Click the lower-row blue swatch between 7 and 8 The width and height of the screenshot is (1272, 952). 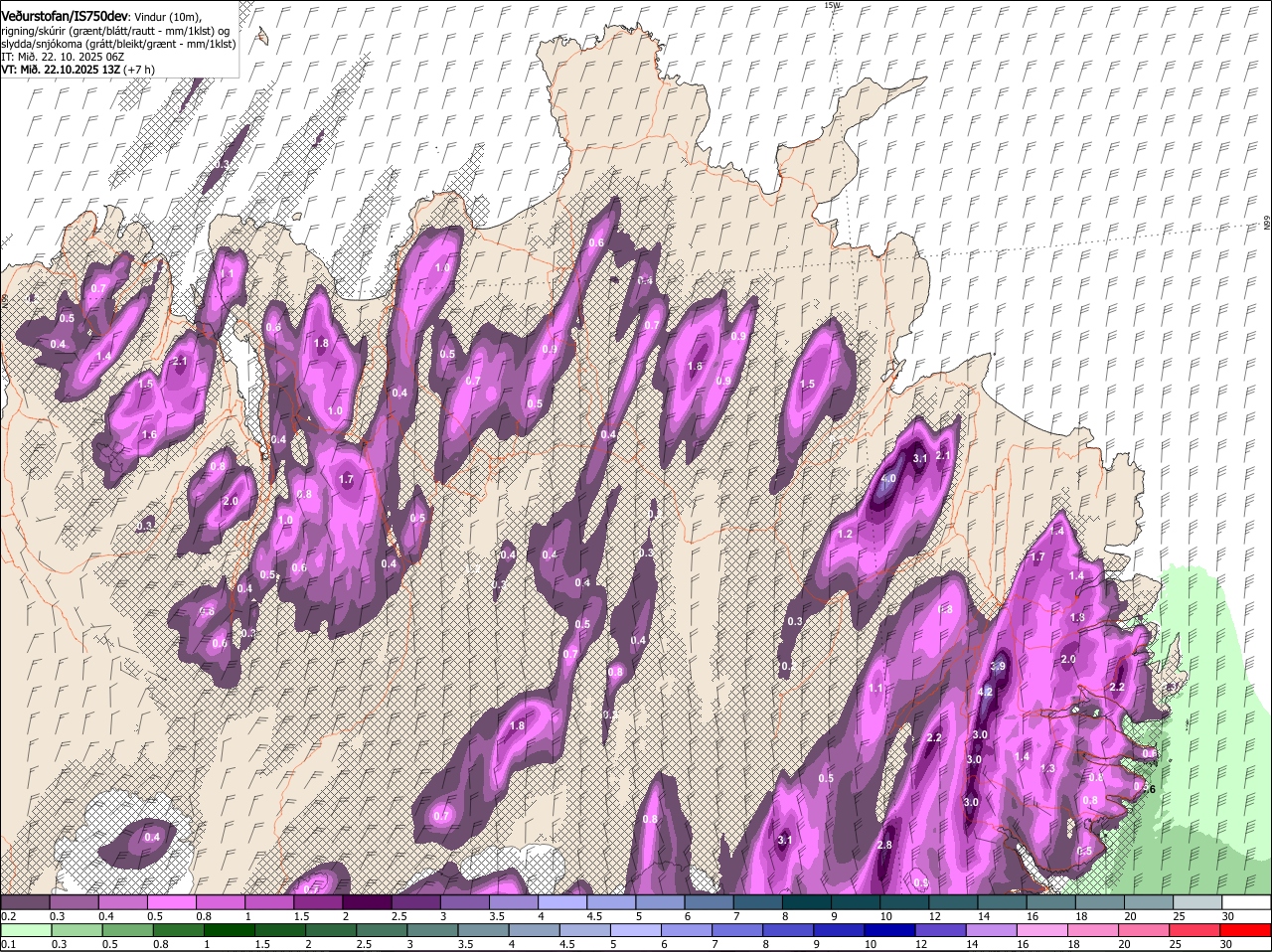point(739,931)
